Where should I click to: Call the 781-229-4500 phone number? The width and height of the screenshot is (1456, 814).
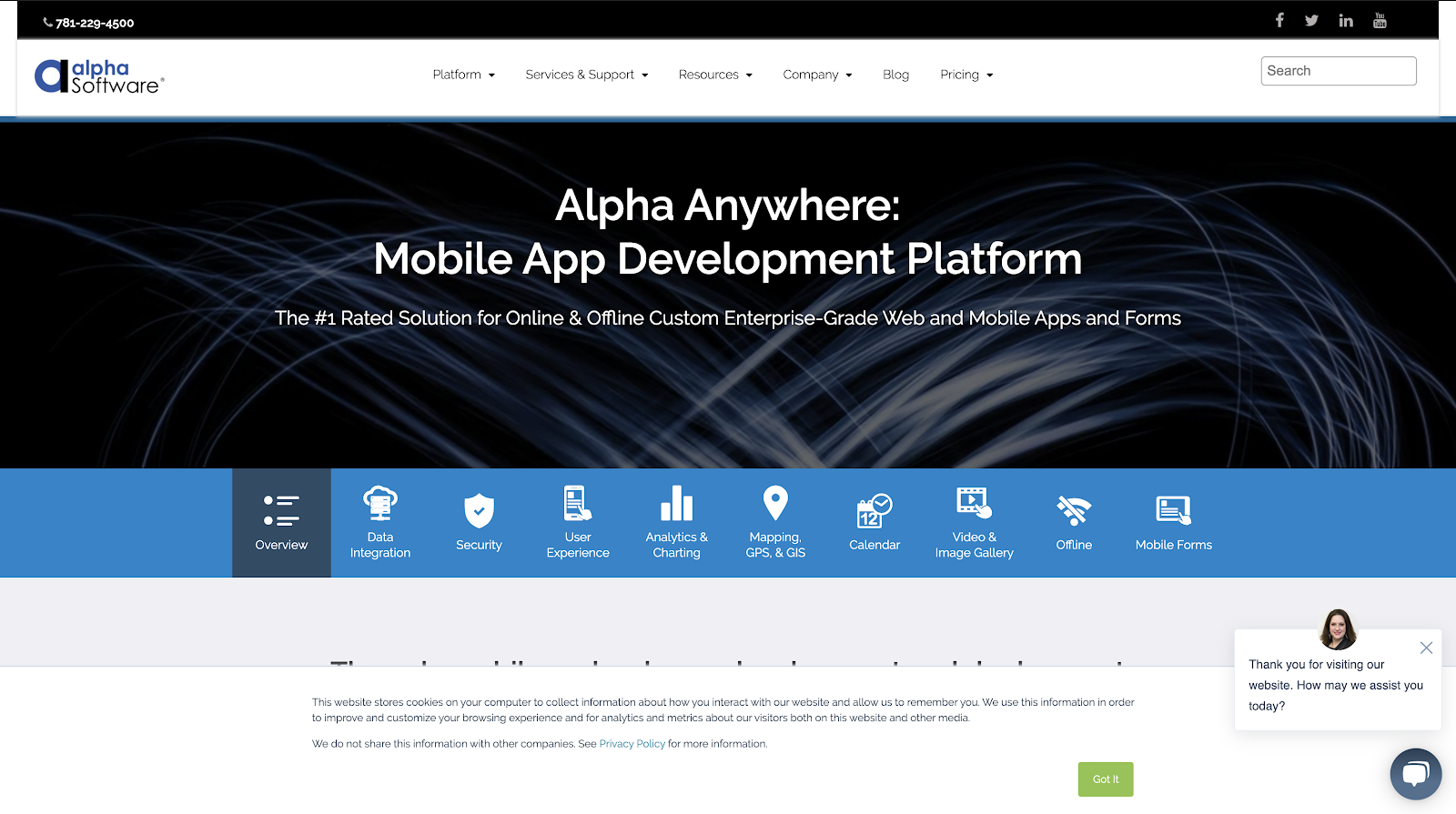tap(95, 23)
